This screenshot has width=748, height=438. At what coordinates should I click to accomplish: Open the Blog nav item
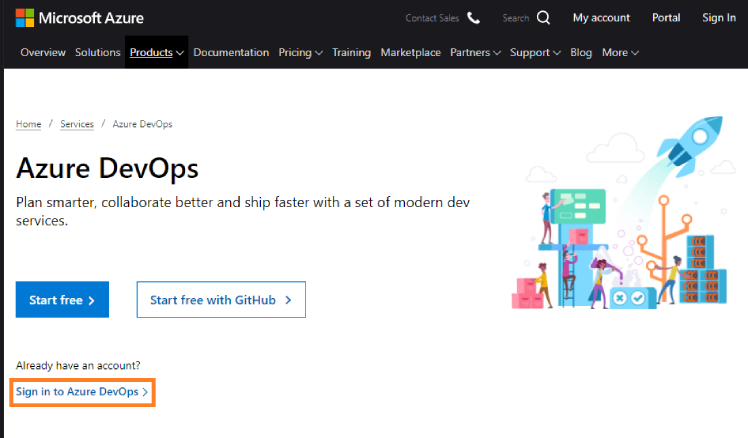tap(581, 52)
